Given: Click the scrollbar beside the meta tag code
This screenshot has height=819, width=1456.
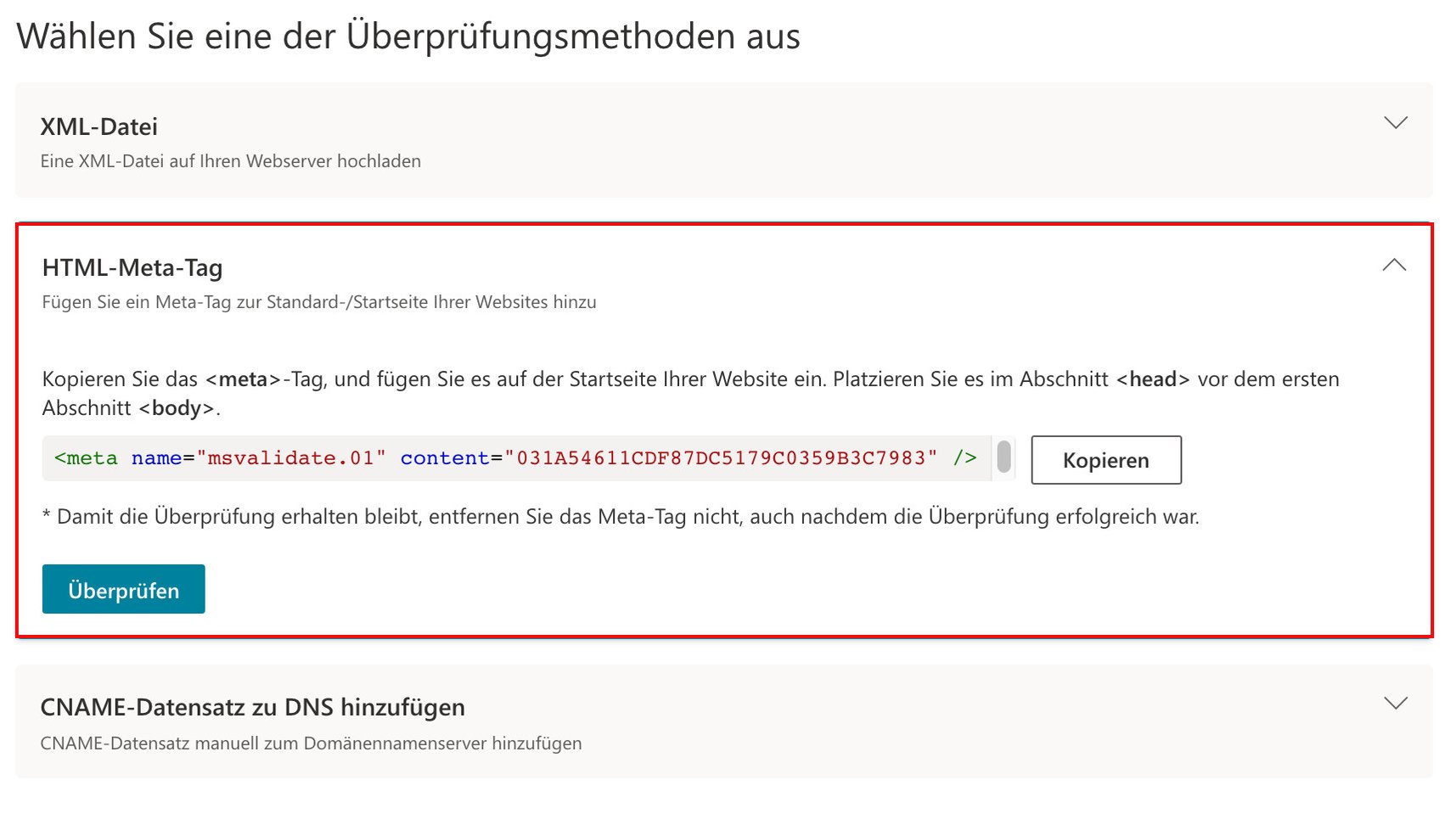Looking at the screenshot, I should (x=1003, y=457).
